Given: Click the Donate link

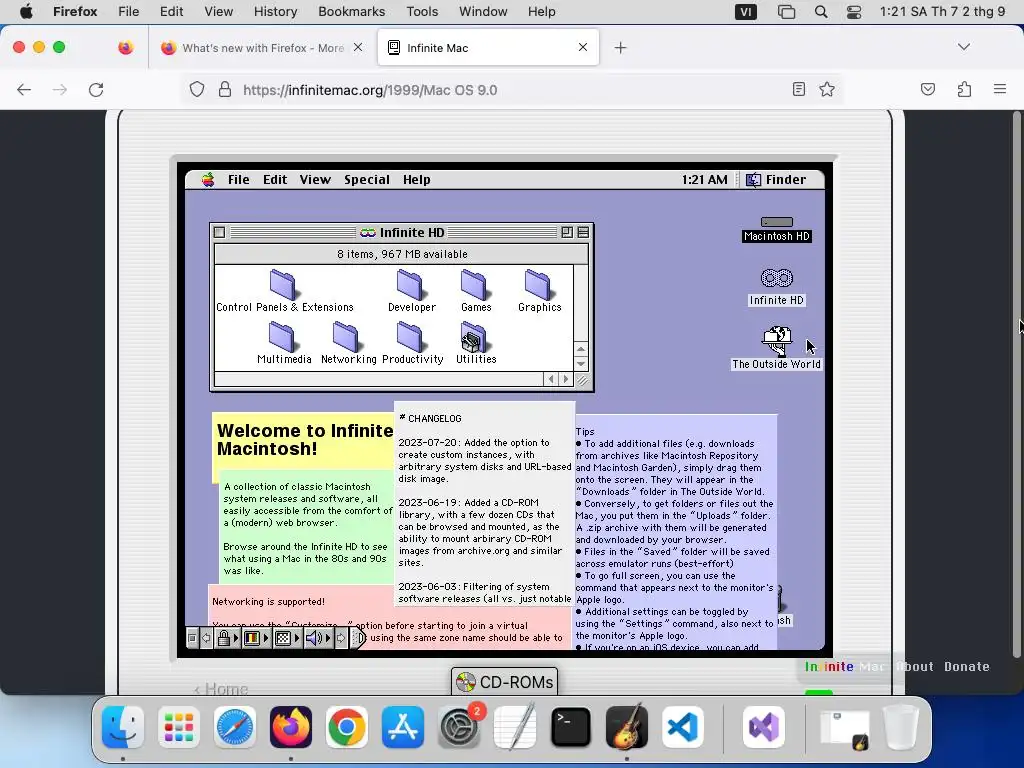Looking at the screenshot, I should (x=967, y=667).
